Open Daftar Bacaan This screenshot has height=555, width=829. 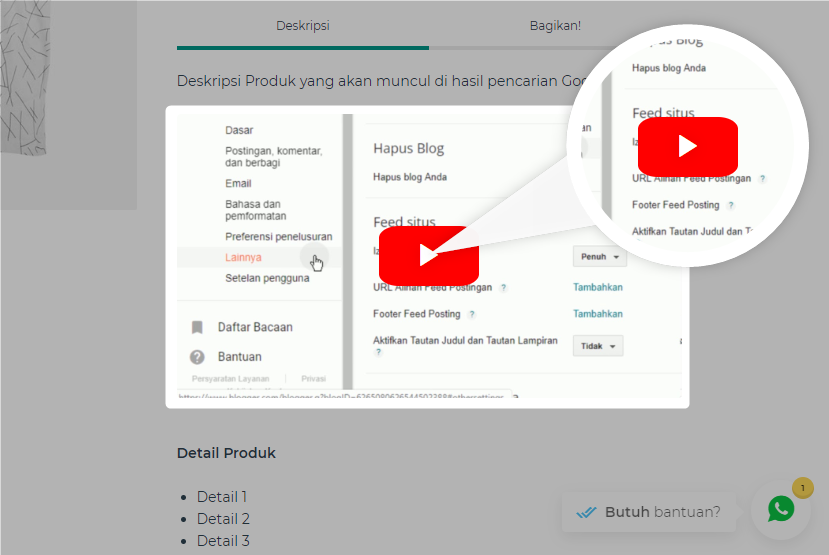click(x=255, y=327)
